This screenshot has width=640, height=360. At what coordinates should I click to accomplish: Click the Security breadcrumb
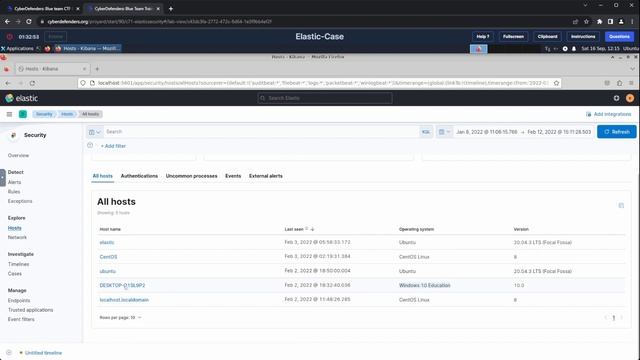44,114
